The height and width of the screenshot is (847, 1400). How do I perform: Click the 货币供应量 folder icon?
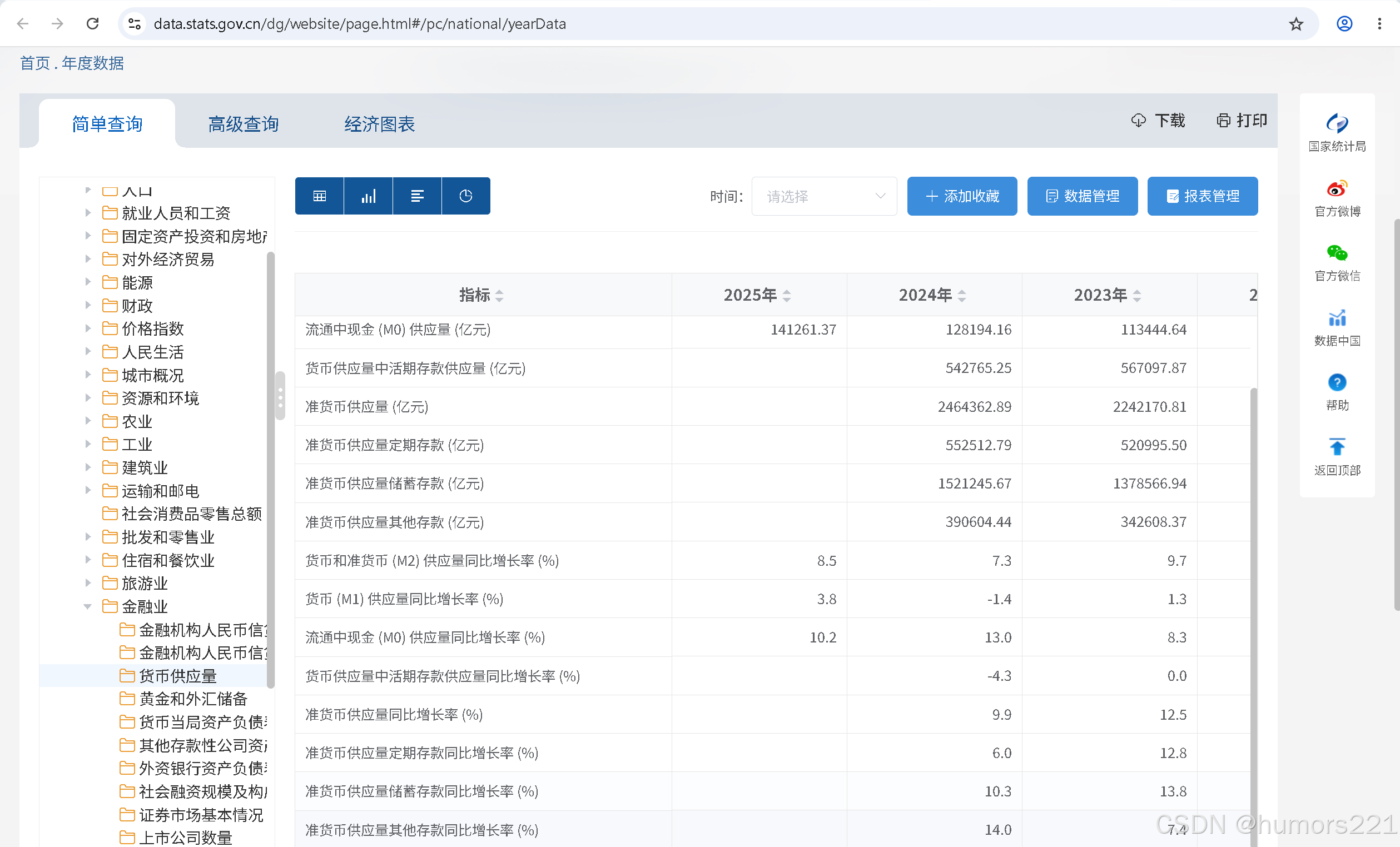[127, 675]
